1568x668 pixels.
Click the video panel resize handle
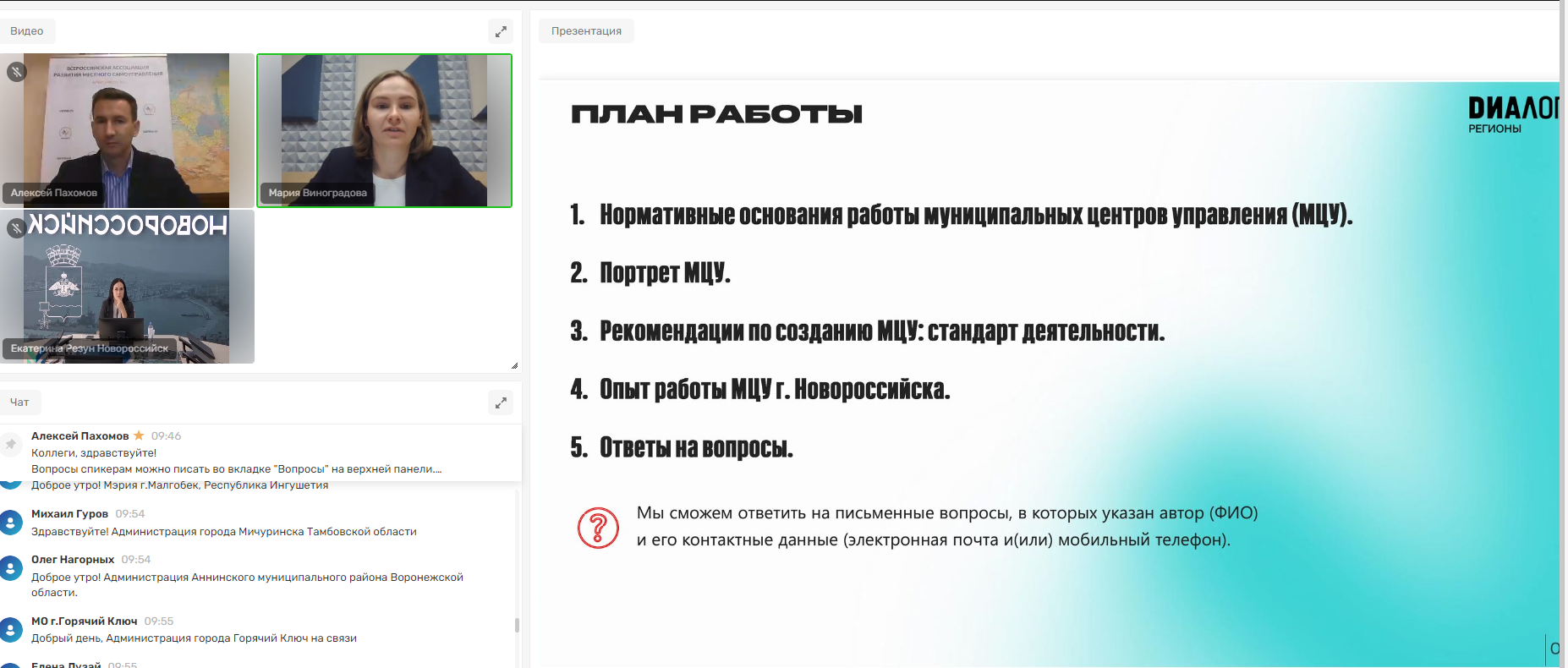[514, 365]
